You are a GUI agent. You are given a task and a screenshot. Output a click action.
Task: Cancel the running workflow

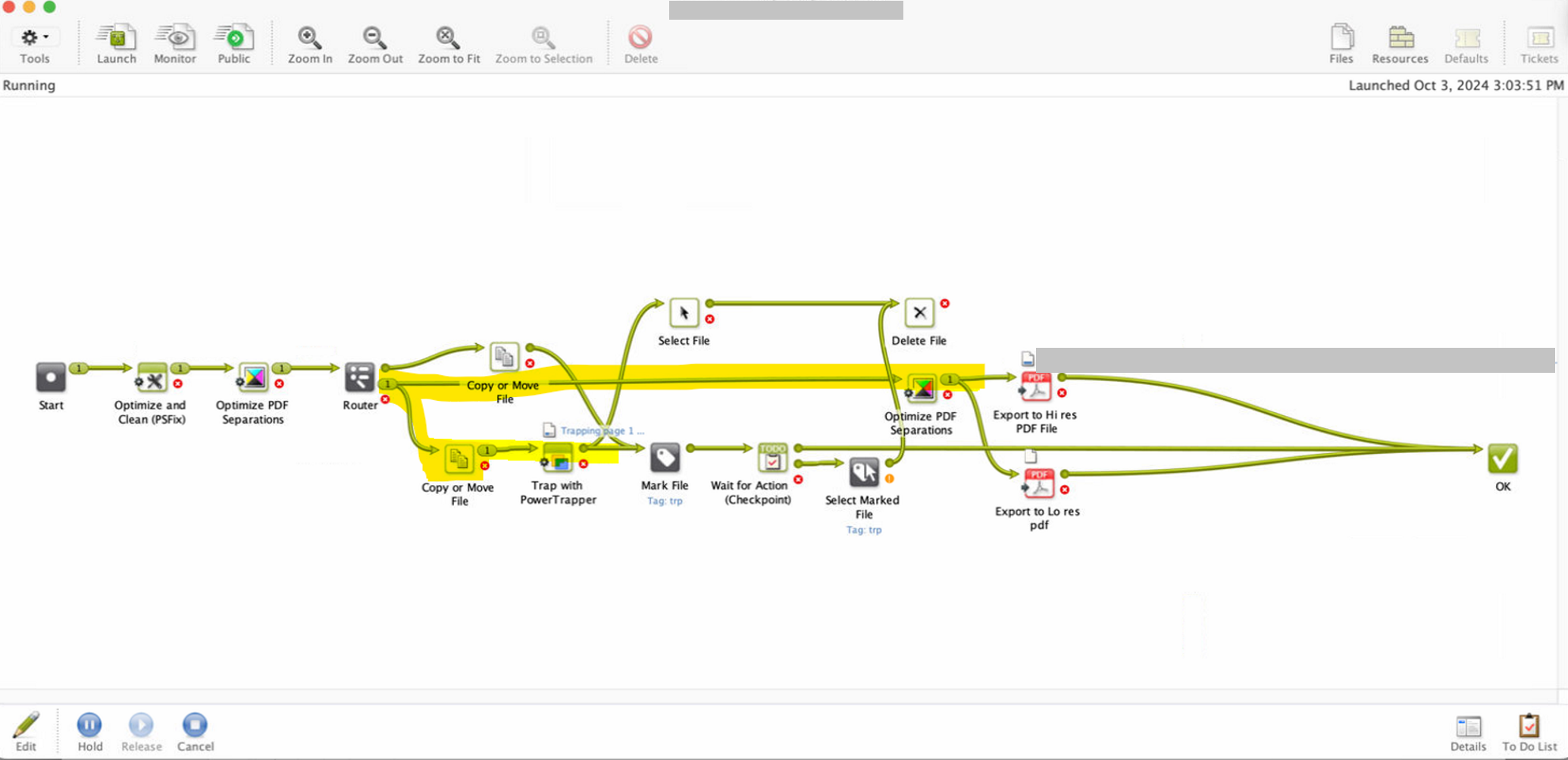(195, 726)
